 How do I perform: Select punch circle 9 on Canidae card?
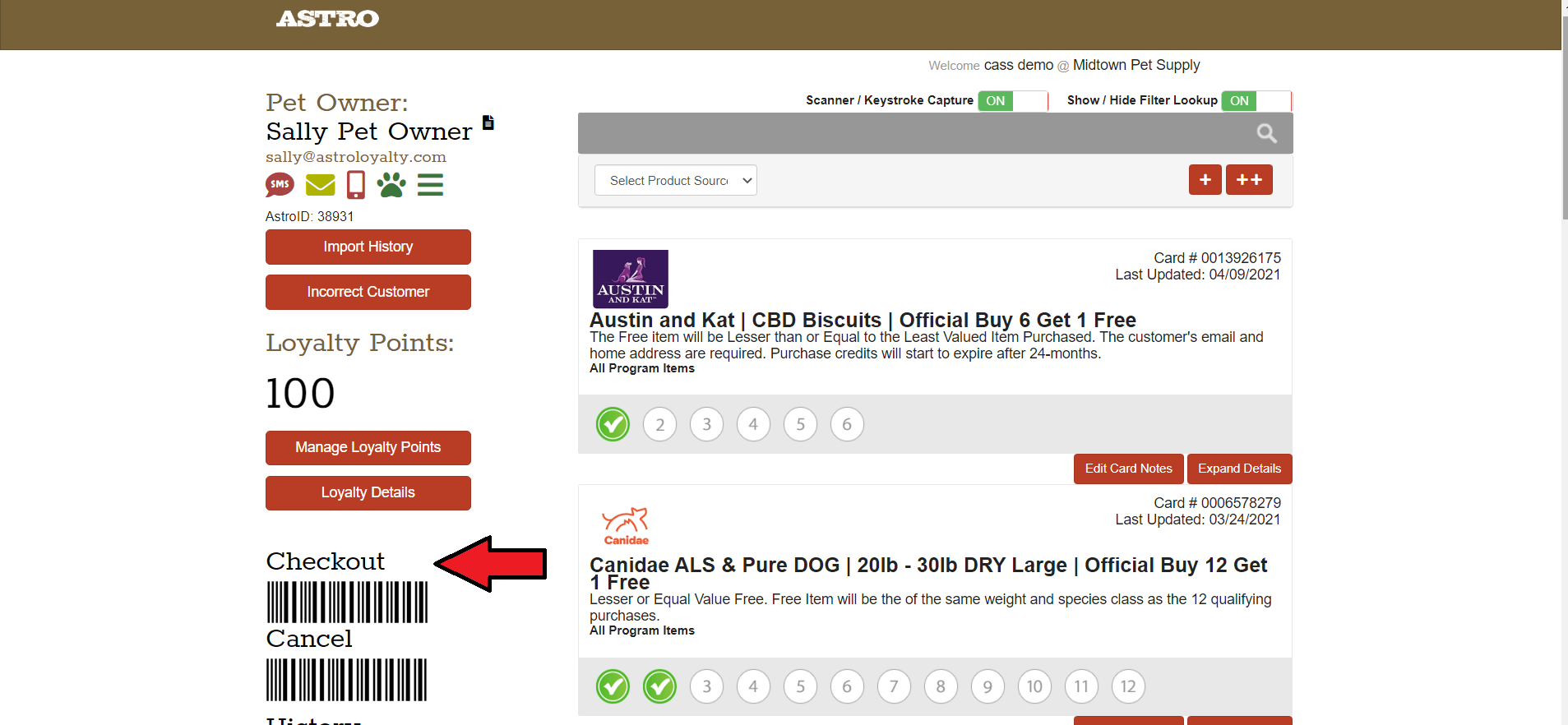click(x=988, y=686)
